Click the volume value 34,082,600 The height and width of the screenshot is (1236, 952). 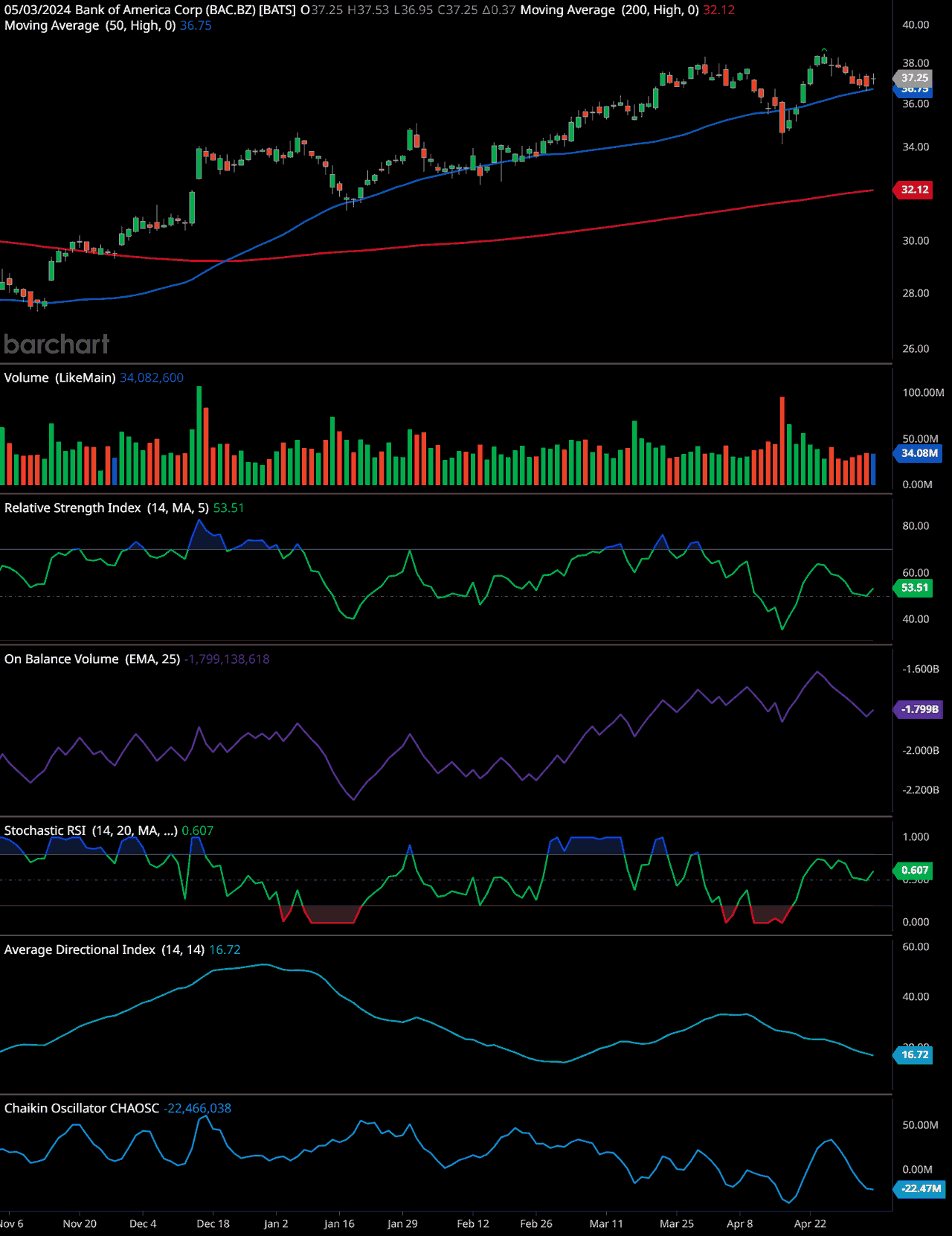coord(152,378)
